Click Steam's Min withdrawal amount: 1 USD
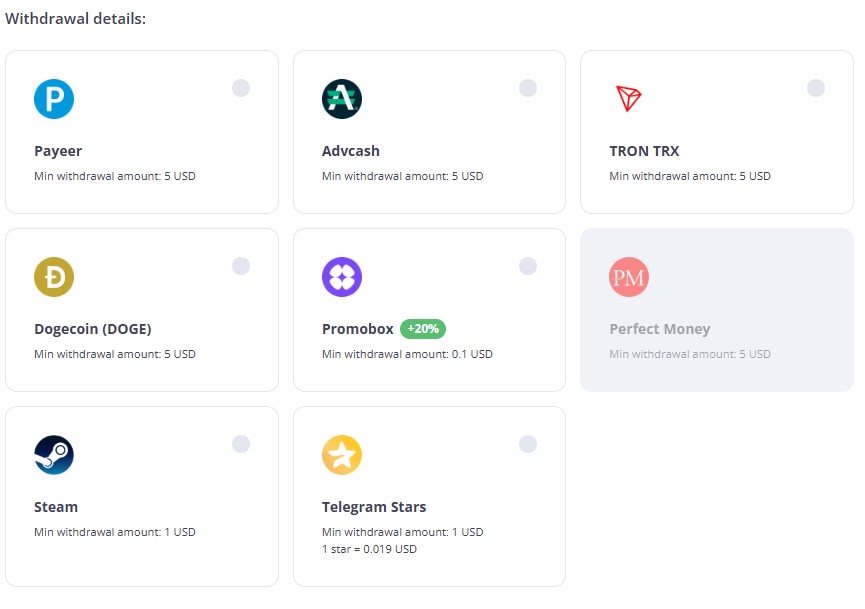This screenshot has height=609, width=865. tap(115, 532)
